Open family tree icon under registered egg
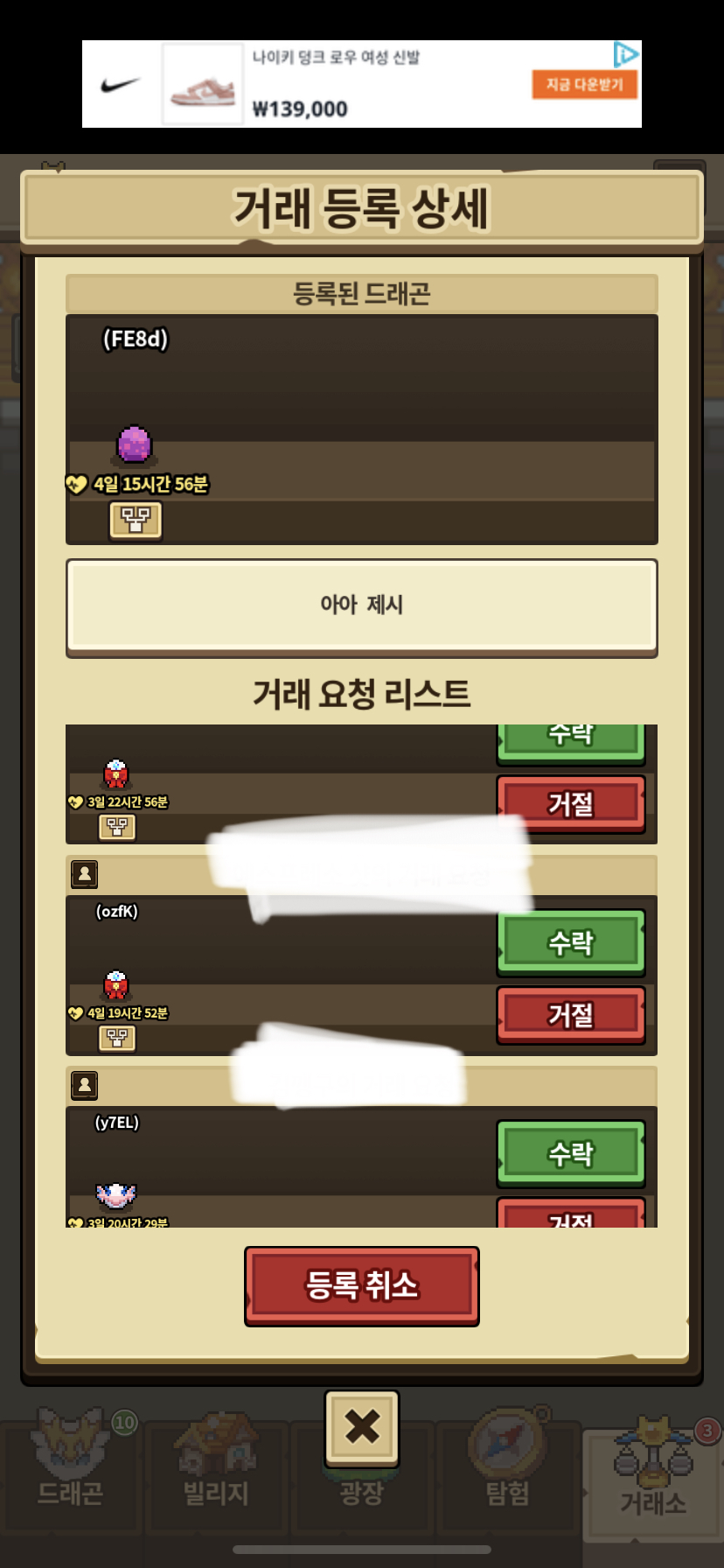Screen dimensions: 724x1568 pos(136,520)
